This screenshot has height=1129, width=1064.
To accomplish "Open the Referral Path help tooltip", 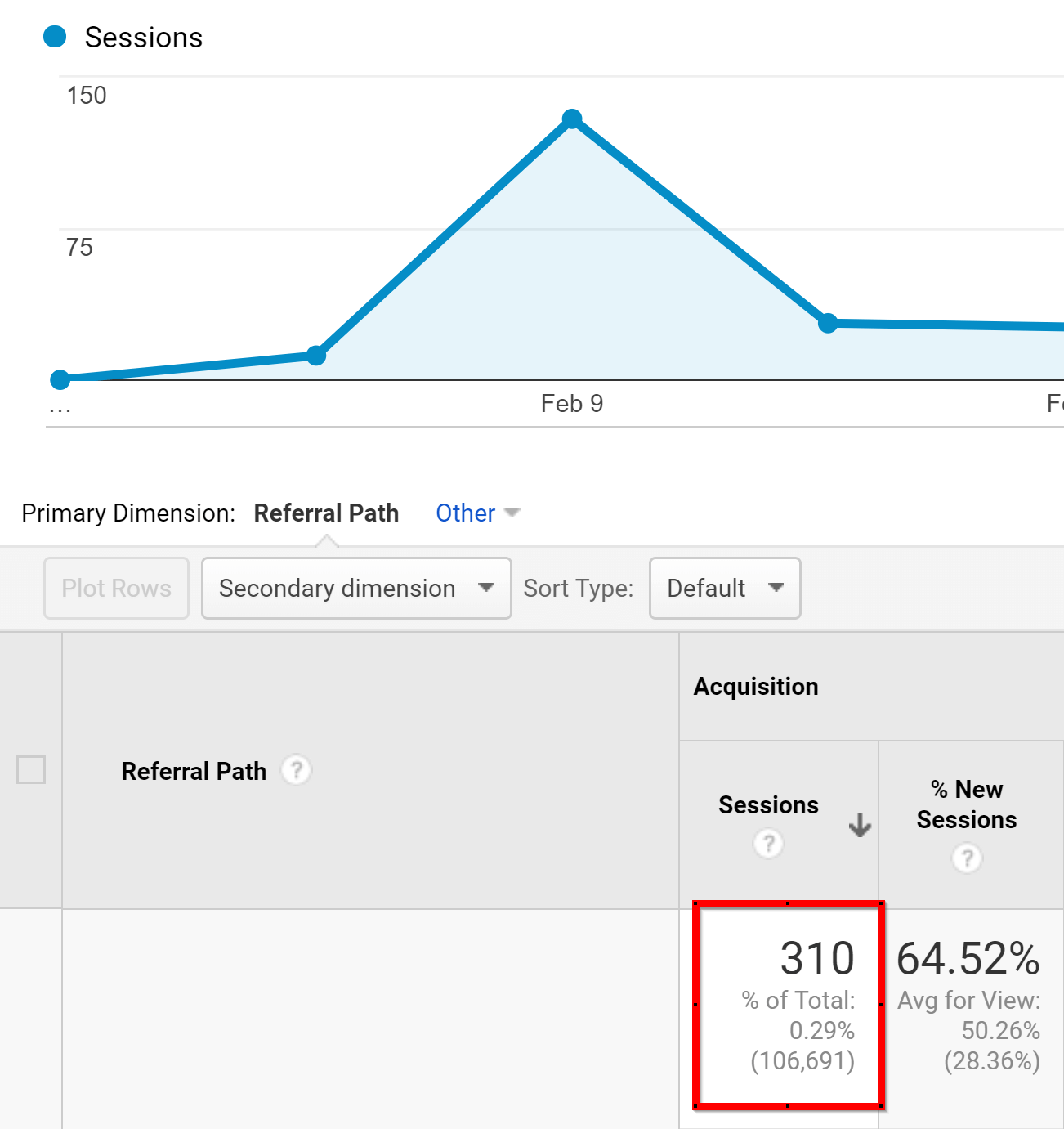I will click(296, 769).
